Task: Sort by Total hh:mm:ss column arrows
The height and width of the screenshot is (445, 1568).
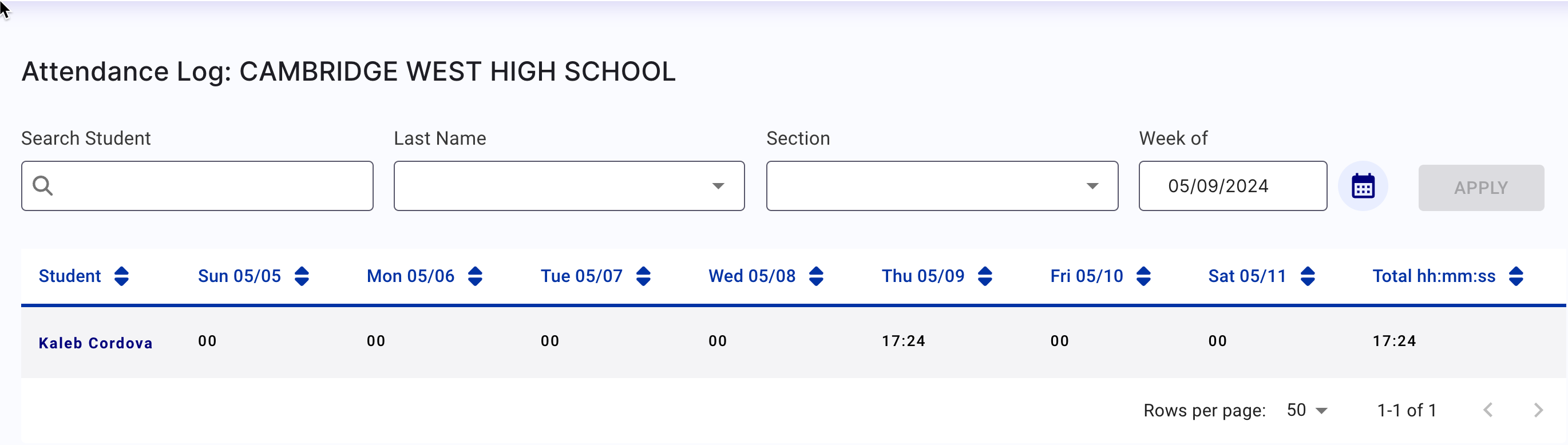Action: click(1516, 276)
